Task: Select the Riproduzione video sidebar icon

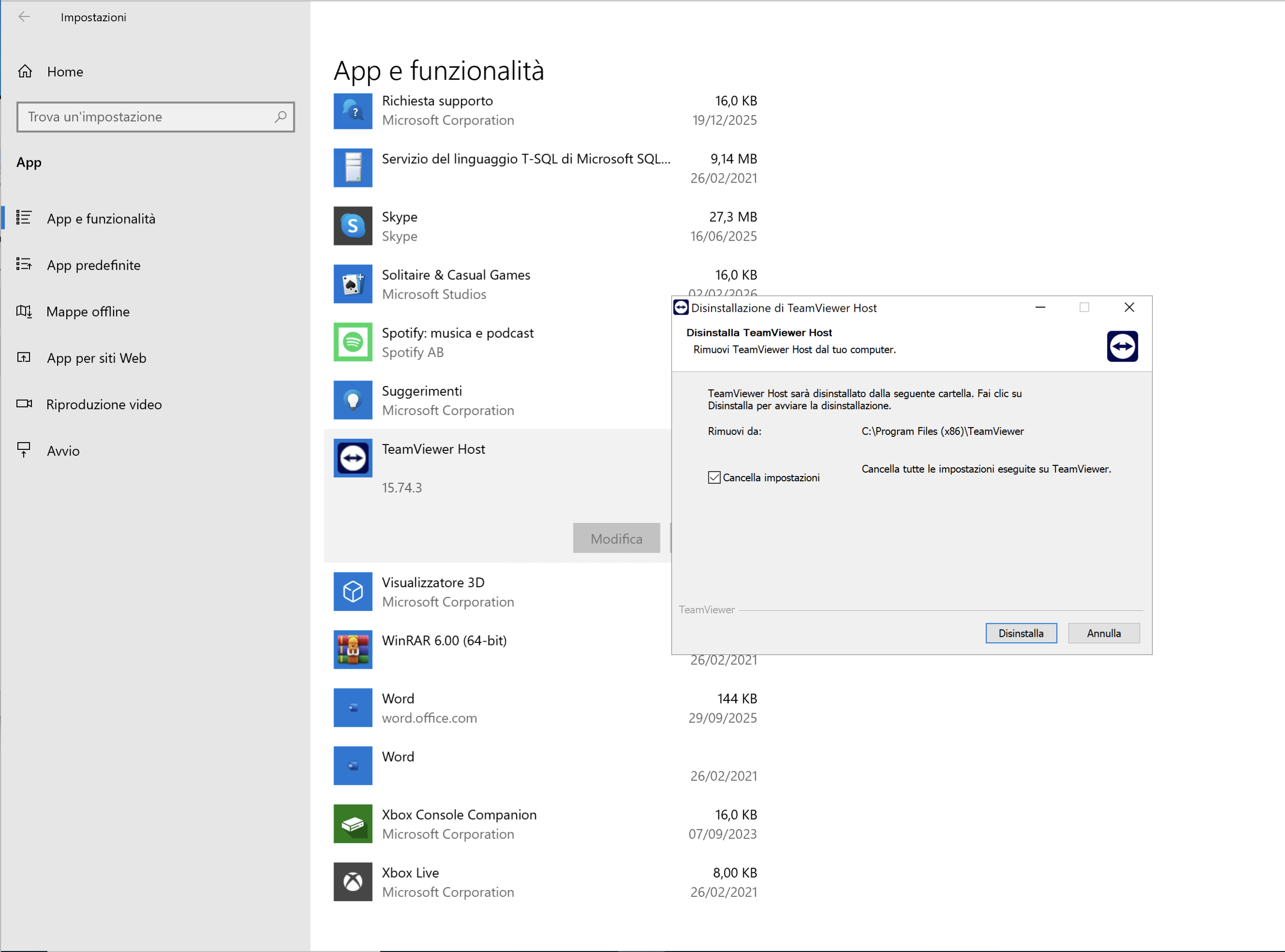Action: (24, 404)
